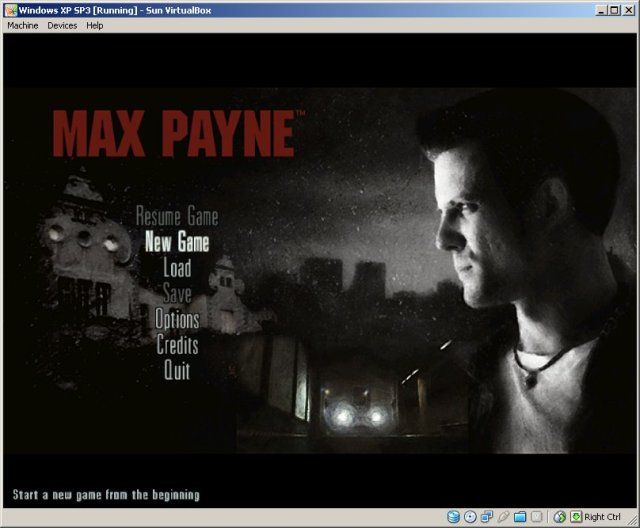Click the CD/DVD drive status icon
640x528 pixels.
pos(470,517)
